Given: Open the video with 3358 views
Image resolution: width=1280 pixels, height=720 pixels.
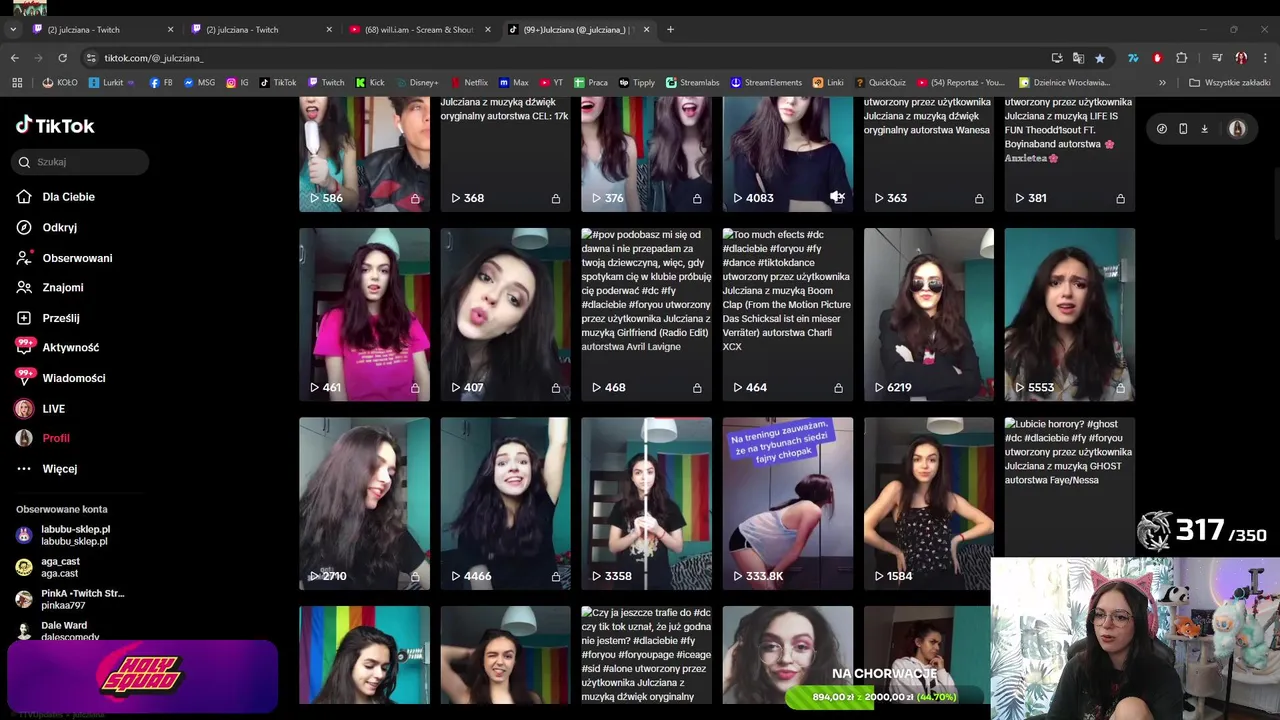Looking at the screenshot, I should pos(646,503).
